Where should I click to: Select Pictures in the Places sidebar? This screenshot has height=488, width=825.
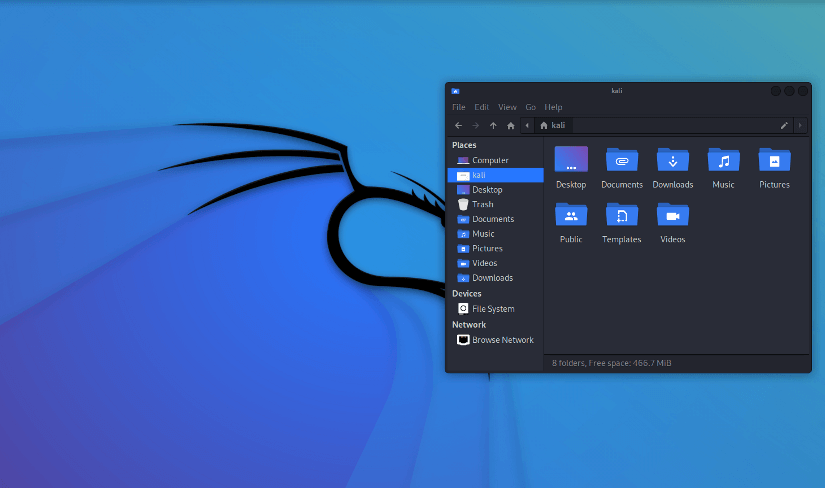(495, 248)
